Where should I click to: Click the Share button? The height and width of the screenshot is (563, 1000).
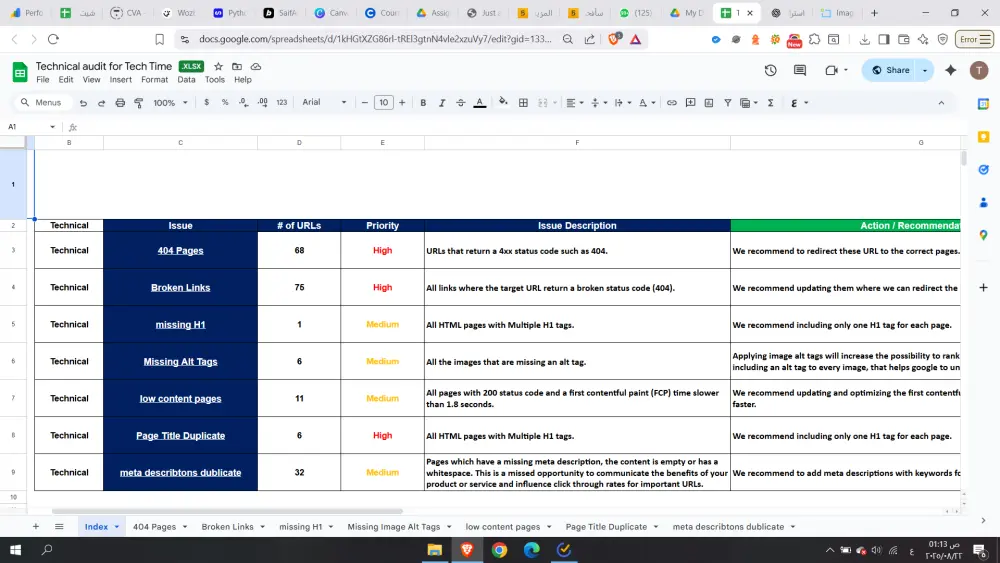(890, 70)
